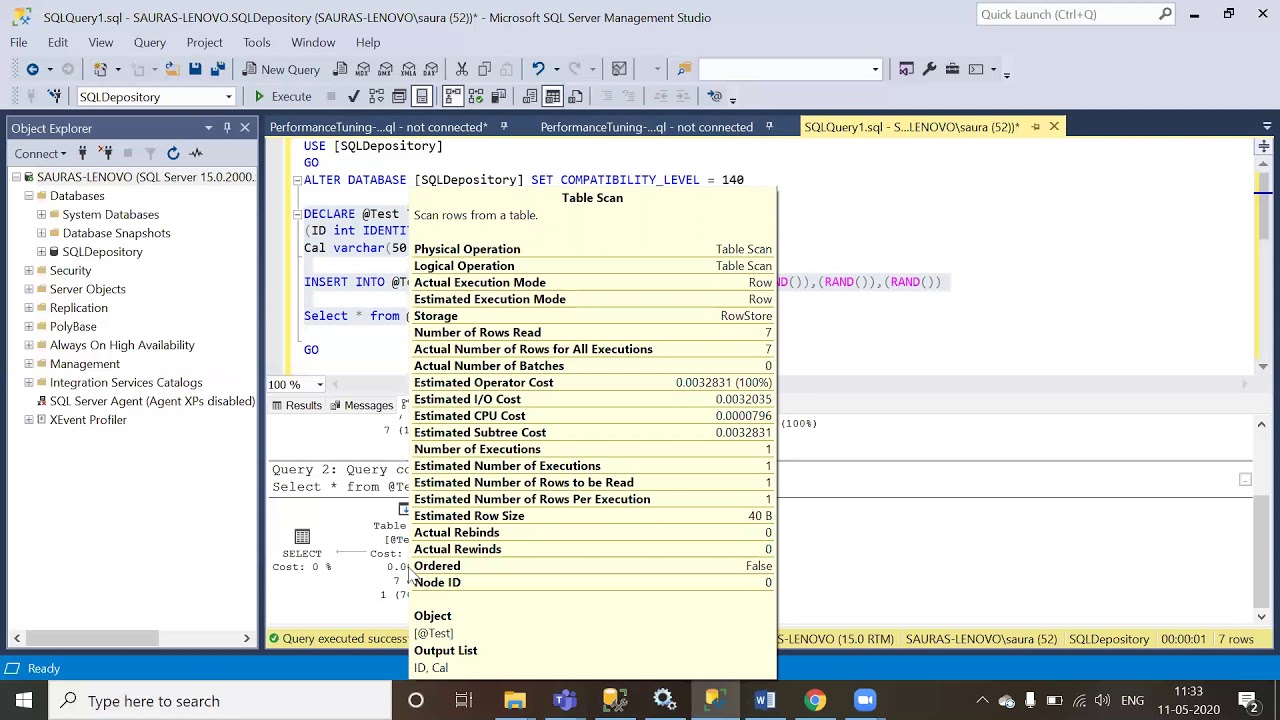Open Task View on Windows taskbar
This screenshot has height=720, width=1280.
click(x=464, y=700)
